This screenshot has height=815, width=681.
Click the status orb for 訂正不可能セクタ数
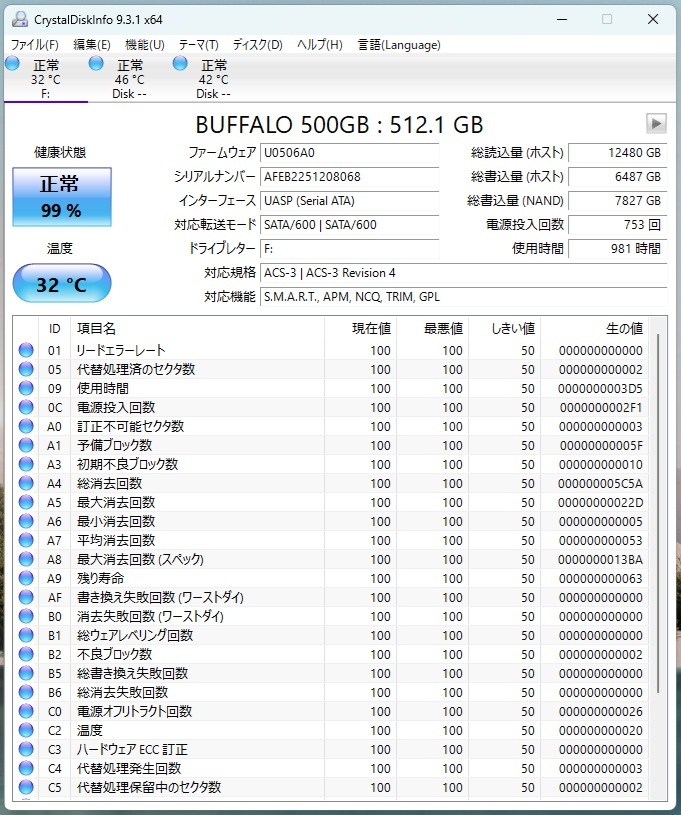26,426
